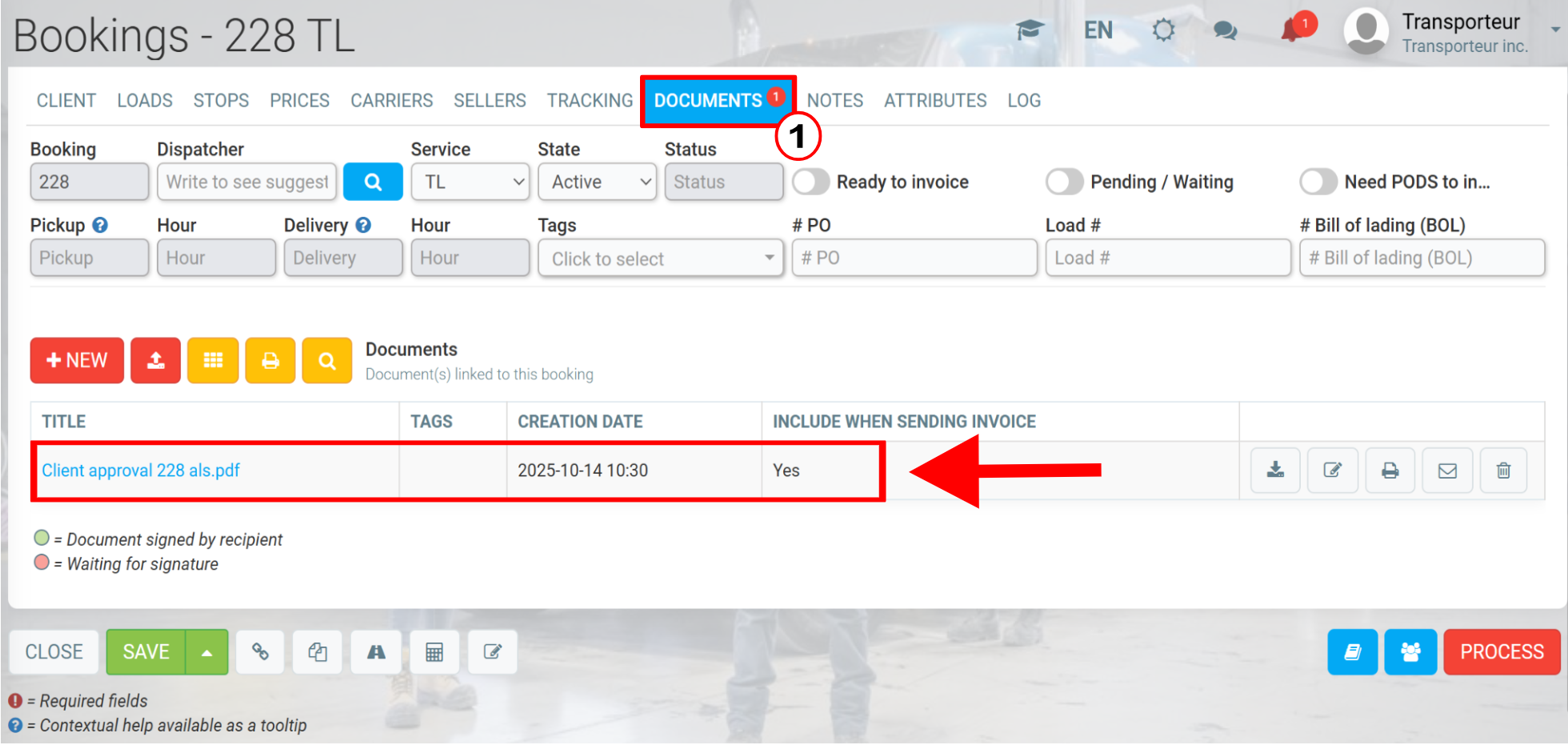
Task: Open the Tags Click to select dropdown
Action: click(x=661, y=258)
